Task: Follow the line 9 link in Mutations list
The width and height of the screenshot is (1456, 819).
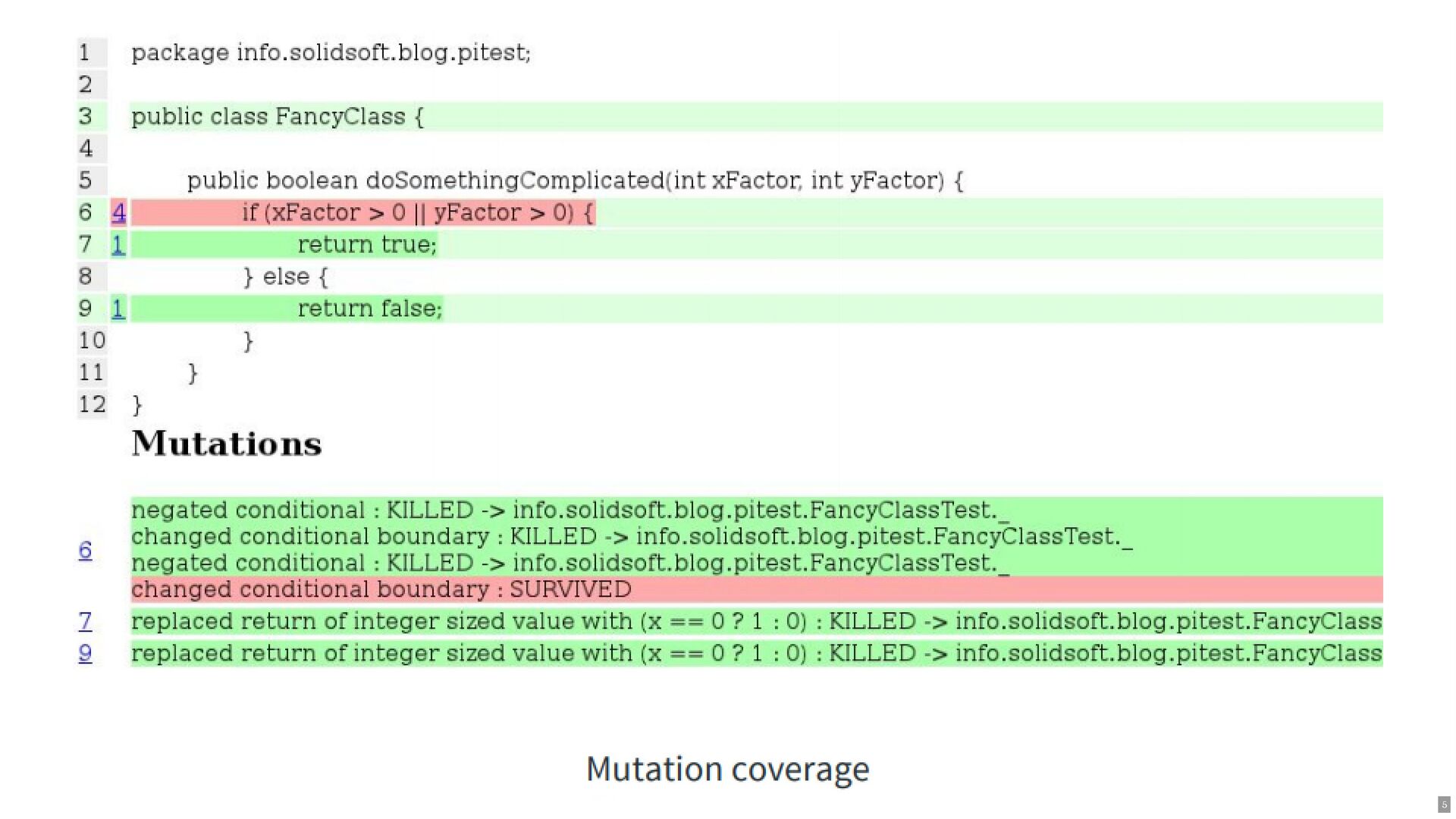Action: pyautogui.click(x=85, y=653)
